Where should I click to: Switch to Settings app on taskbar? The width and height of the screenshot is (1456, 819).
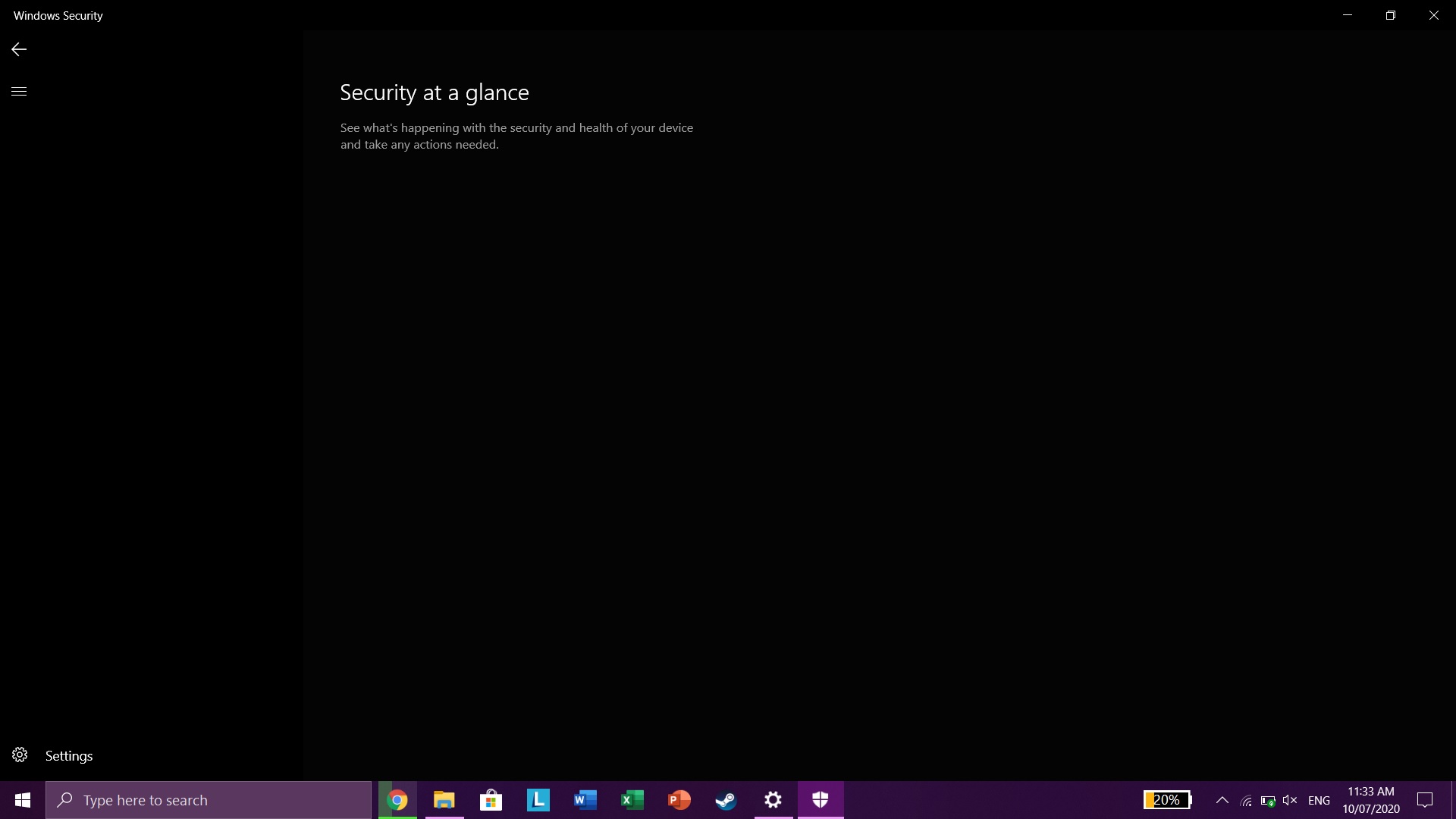pyautogui.click(x=773, y=800)
